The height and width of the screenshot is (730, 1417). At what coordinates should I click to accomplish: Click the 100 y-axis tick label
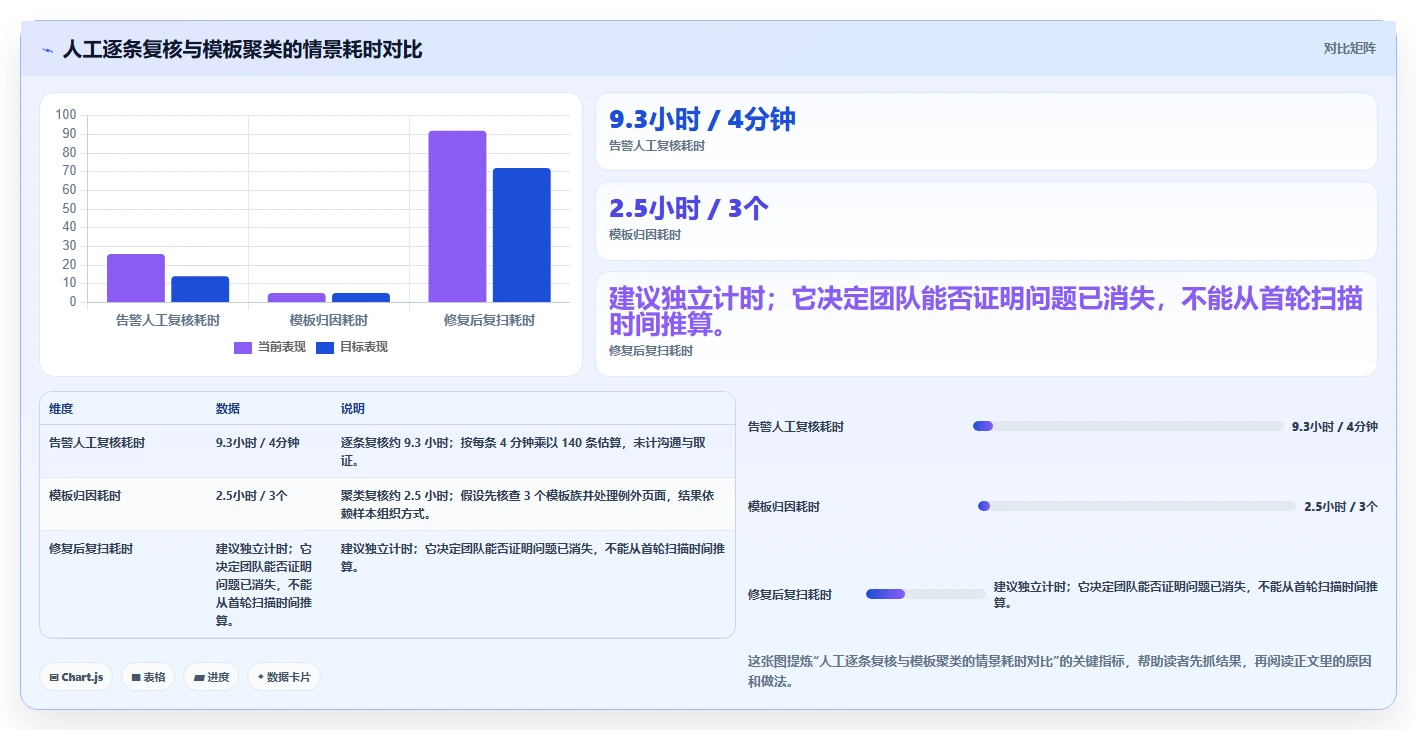pyautogui.click(x=66, y=115)
